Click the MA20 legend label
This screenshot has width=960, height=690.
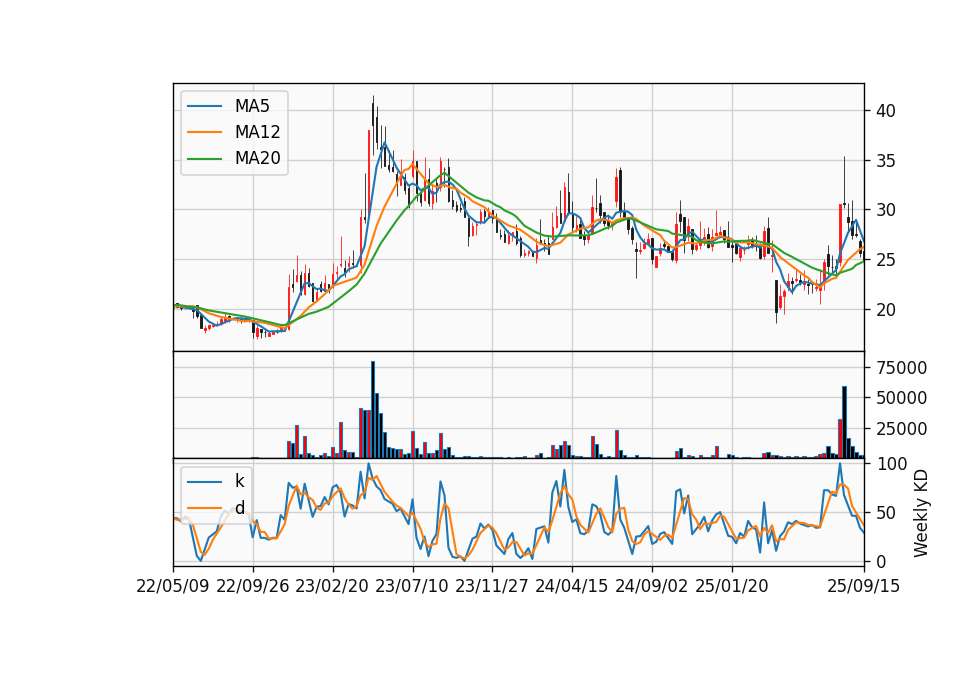(257, 158)
